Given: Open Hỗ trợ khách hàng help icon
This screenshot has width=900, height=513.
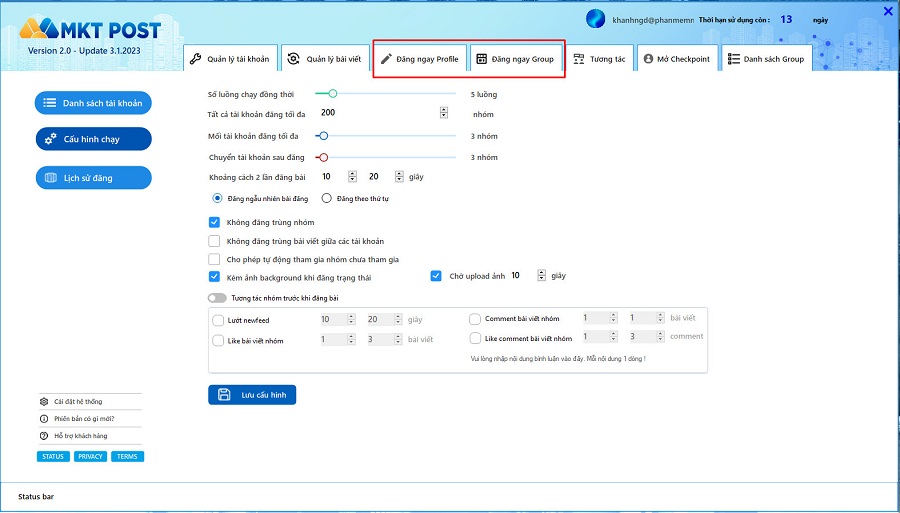Looking at the screenshot, I should [44, 436].
